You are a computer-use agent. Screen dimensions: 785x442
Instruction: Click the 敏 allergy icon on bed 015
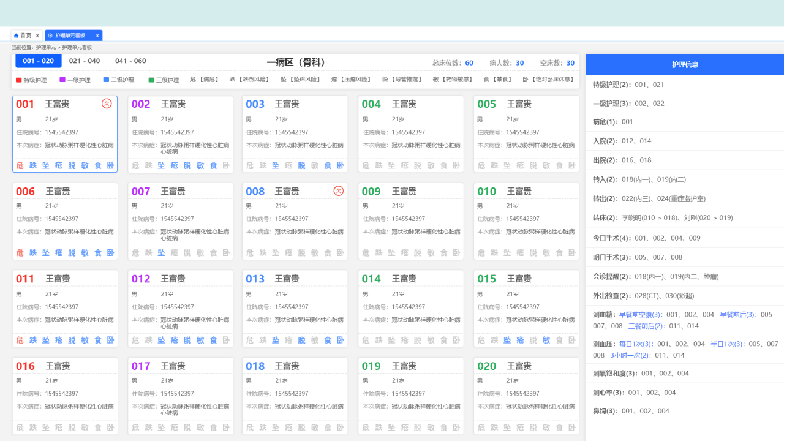pyautogui.click(x=546, y=340)
